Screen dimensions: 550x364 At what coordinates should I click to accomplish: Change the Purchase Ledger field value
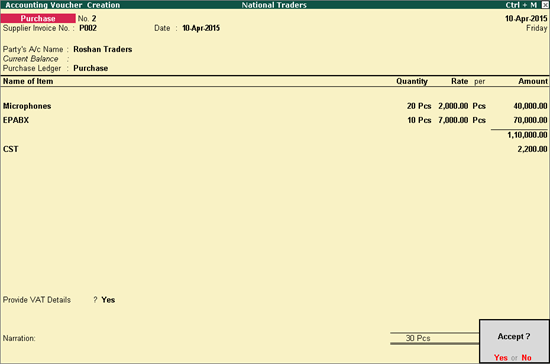pyautogui.click(x=90, y=68)
